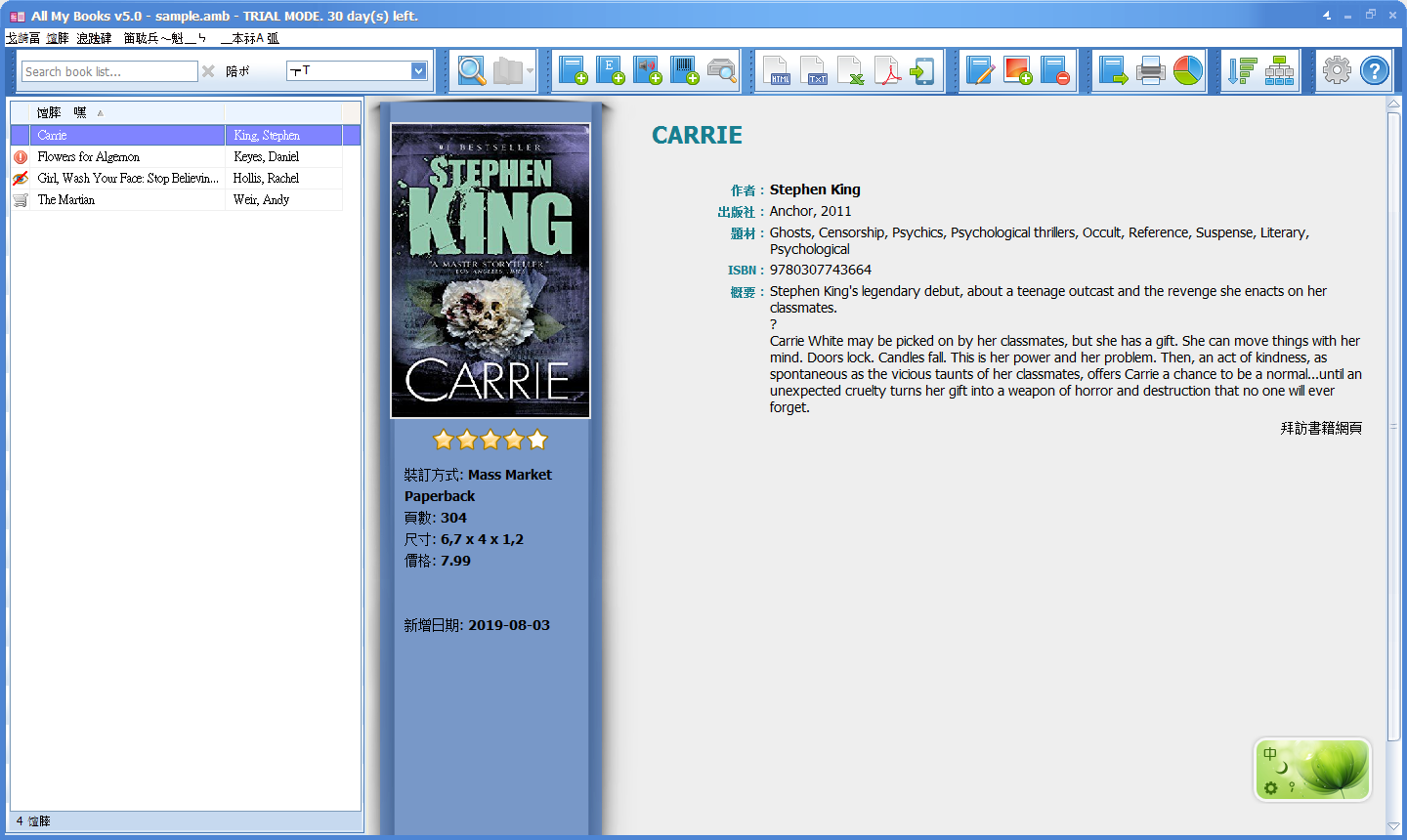Click in the Search book list field
The width and height of the screenshot is (1407, 840).
pyautogui.click(x=109, y=71)
